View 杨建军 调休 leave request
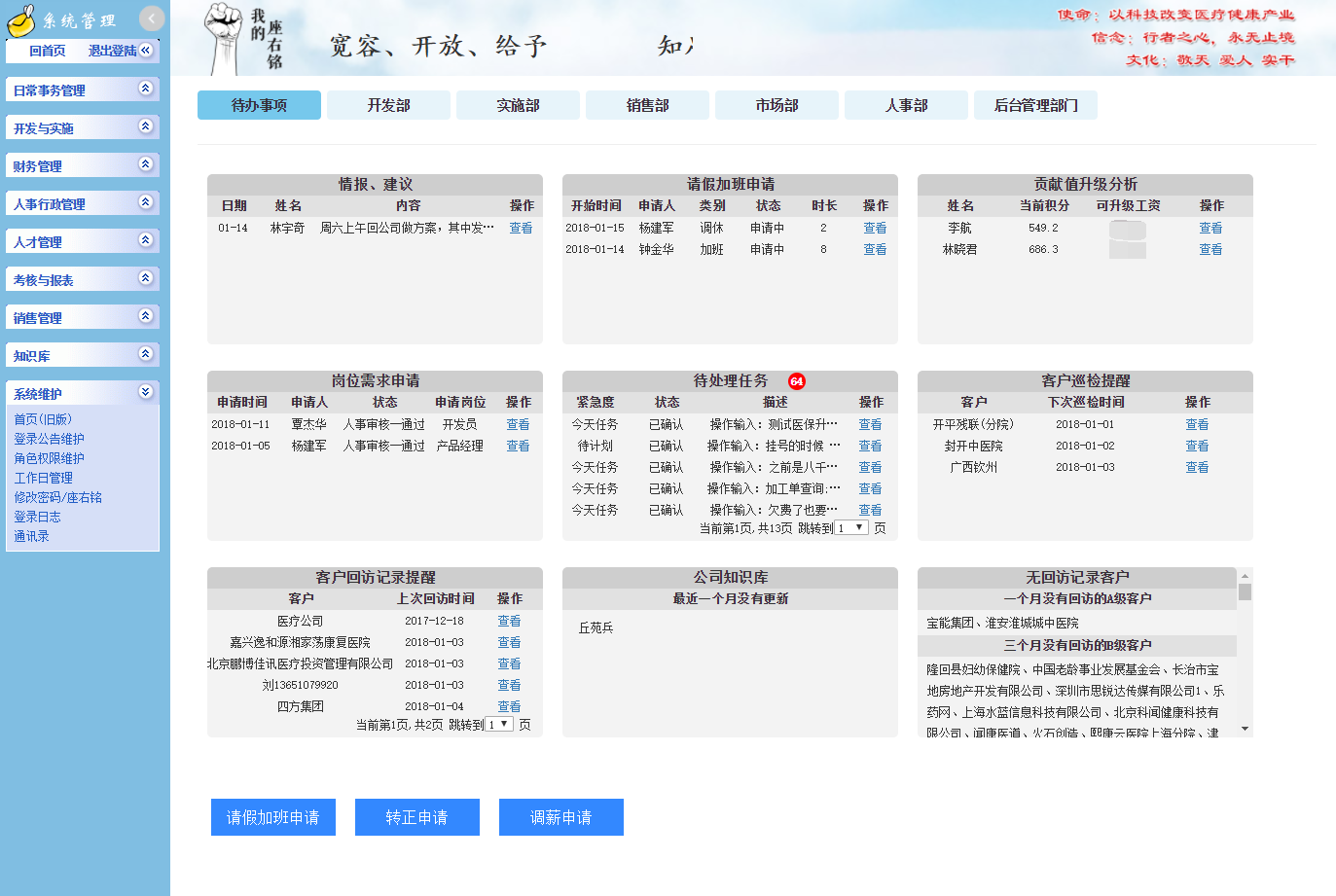 [x=875, y=228]
